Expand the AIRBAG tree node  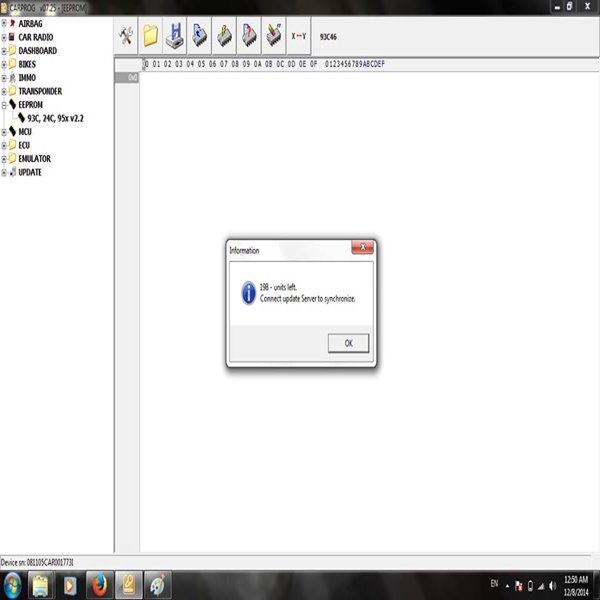tap(4, 24)
